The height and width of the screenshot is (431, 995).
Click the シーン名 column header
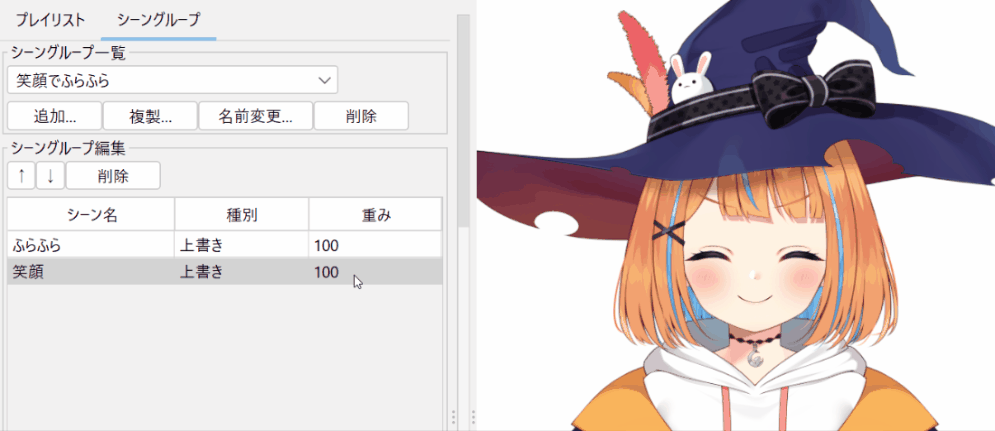coord(91,214)
